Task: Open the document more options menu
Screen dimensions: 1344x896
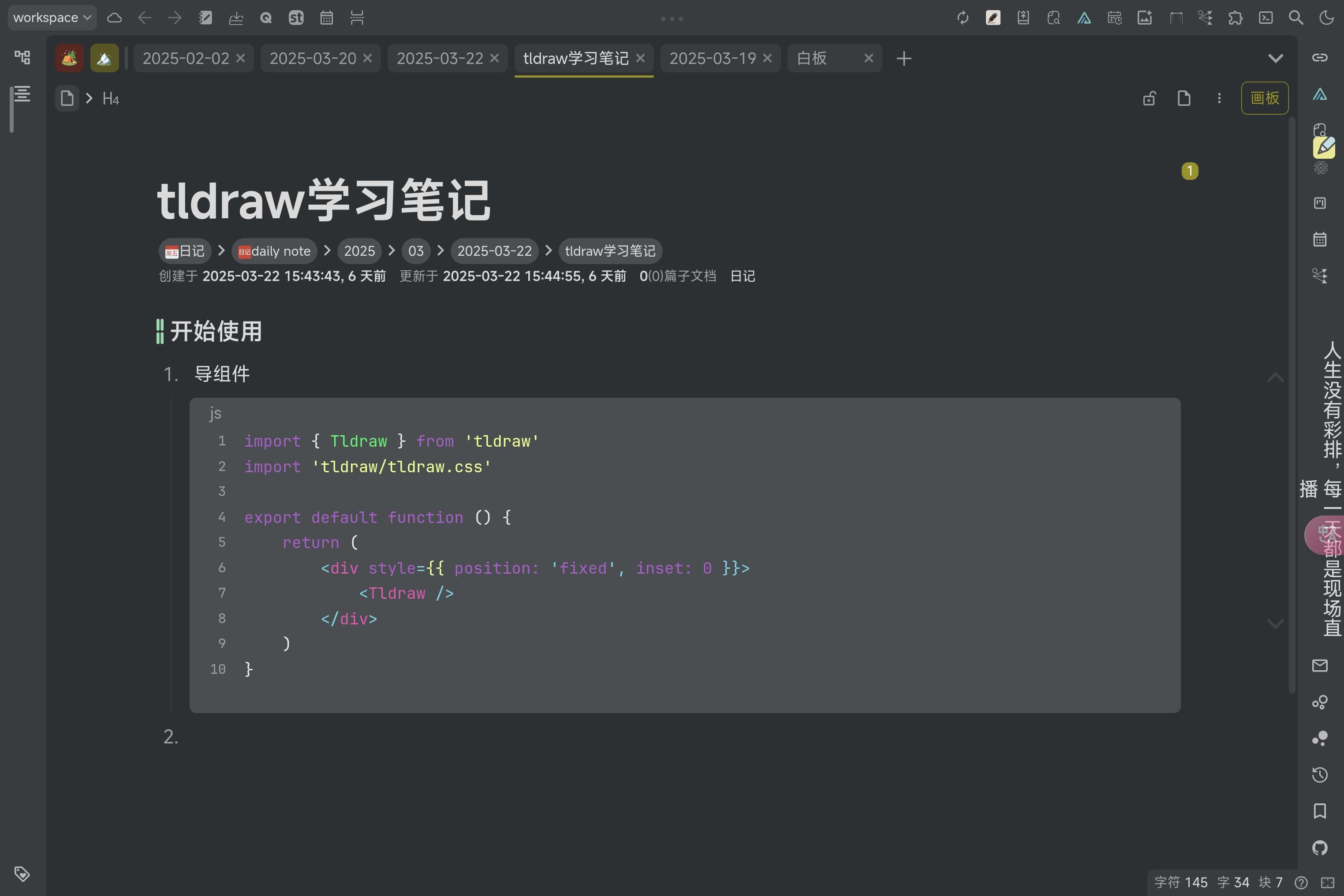Action: pos(1219,98)
